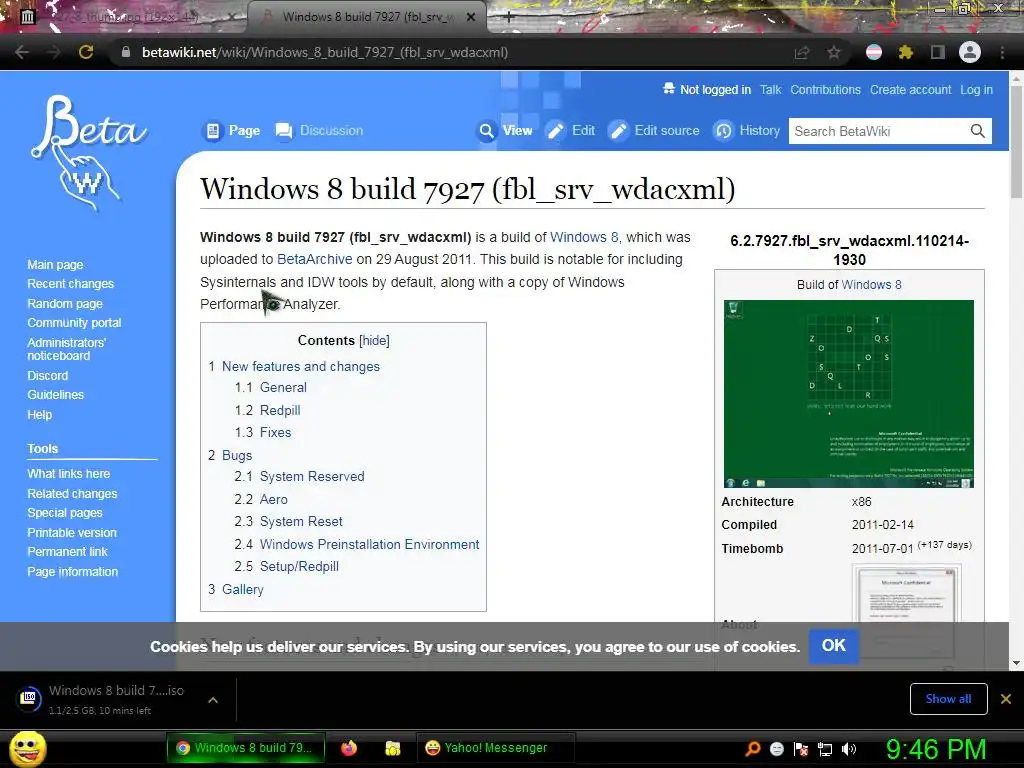Open Recent changes

coord(71,284)
